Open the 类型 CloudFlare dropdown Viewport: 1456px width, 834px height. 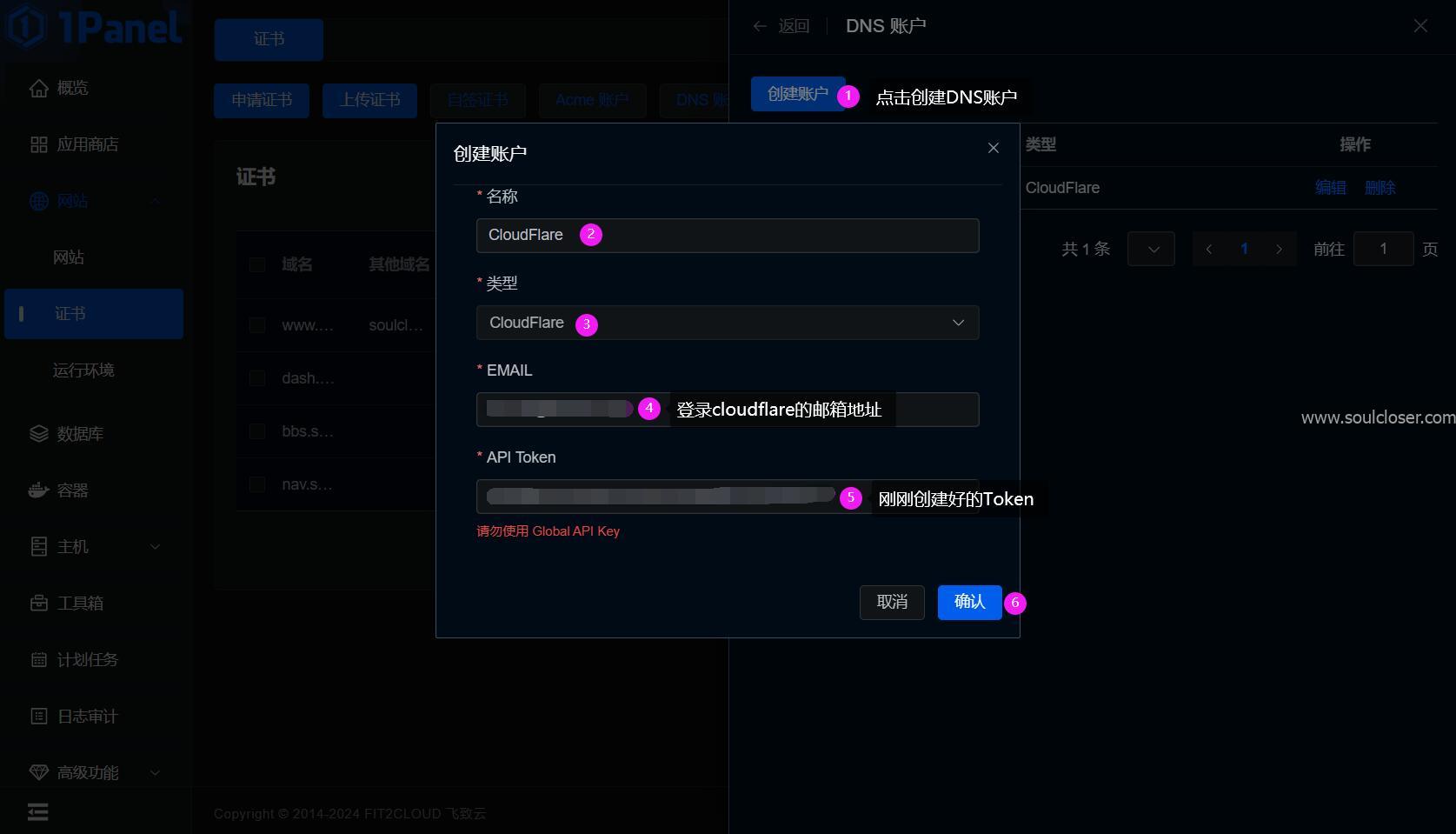click(728, 323)
